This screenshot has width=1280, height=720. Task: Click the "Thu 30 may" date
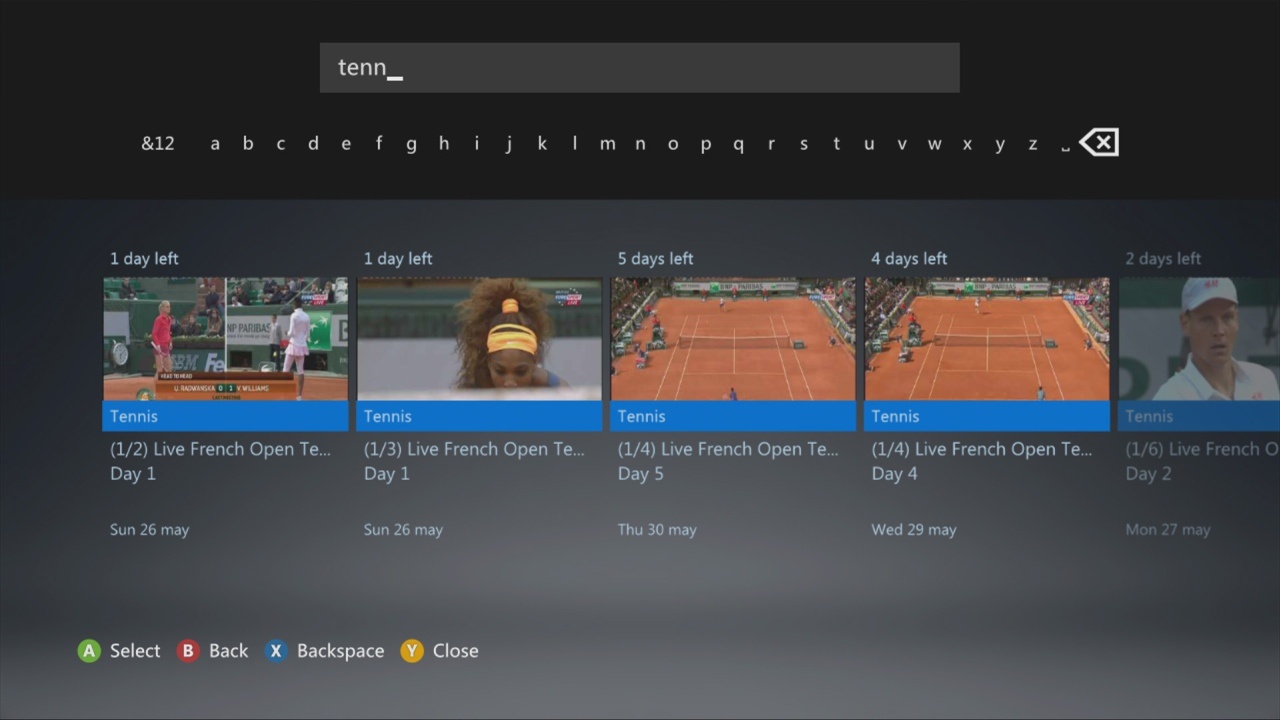tap(657, 530)
